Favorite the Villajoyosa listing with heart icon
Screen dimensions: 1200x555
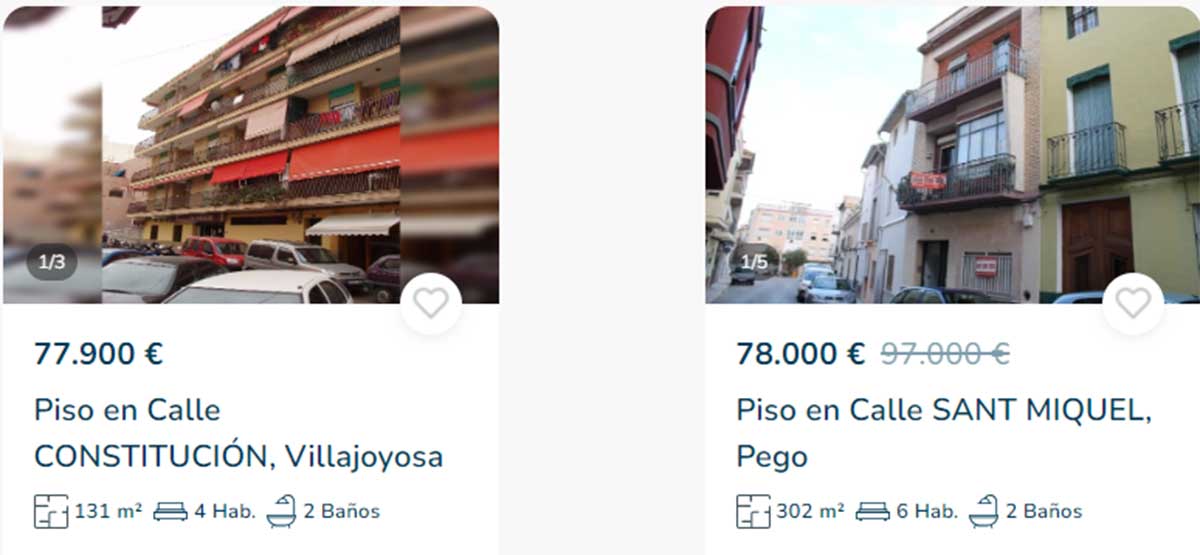point(431,303)
